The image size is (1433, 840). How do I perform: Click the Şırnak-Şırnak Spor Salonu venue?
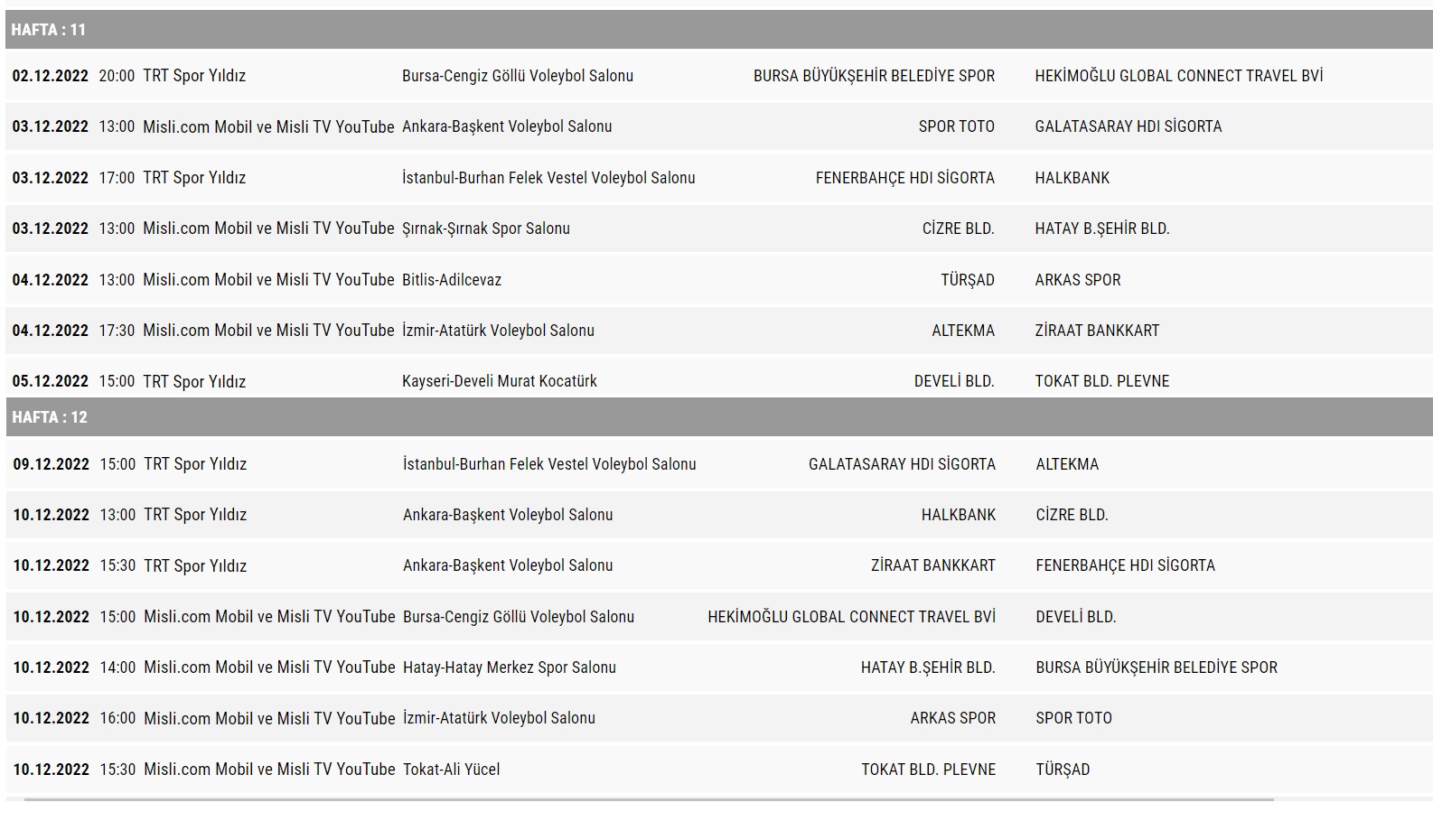pyautogui.click(x=485, y=229)
